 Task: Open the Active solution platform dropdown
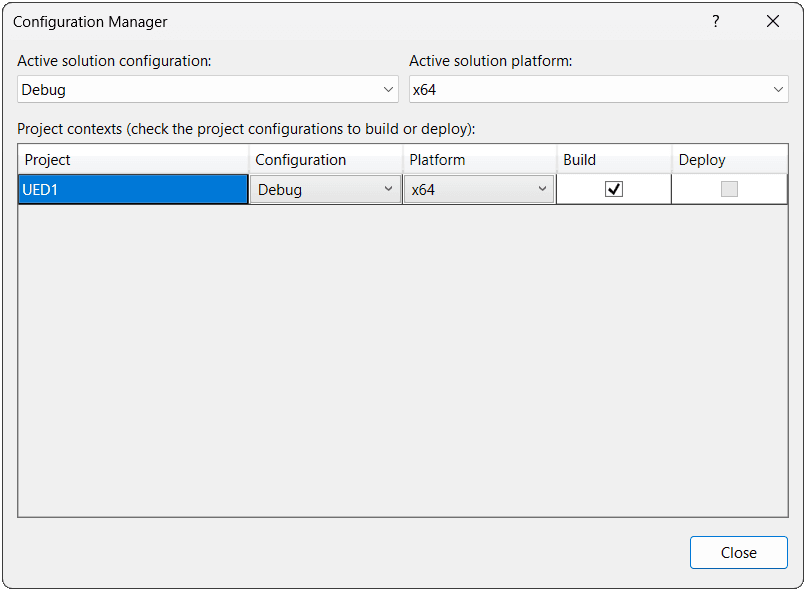pyautogui.click(x=779, y=88)
